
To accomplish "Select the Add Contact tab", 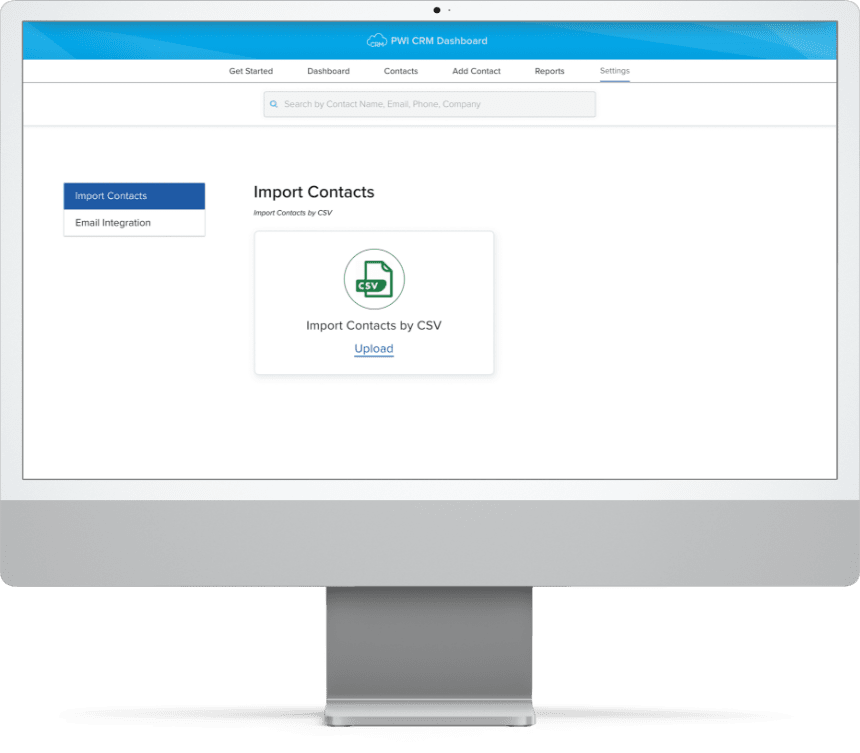I will [x=476, y=71].
